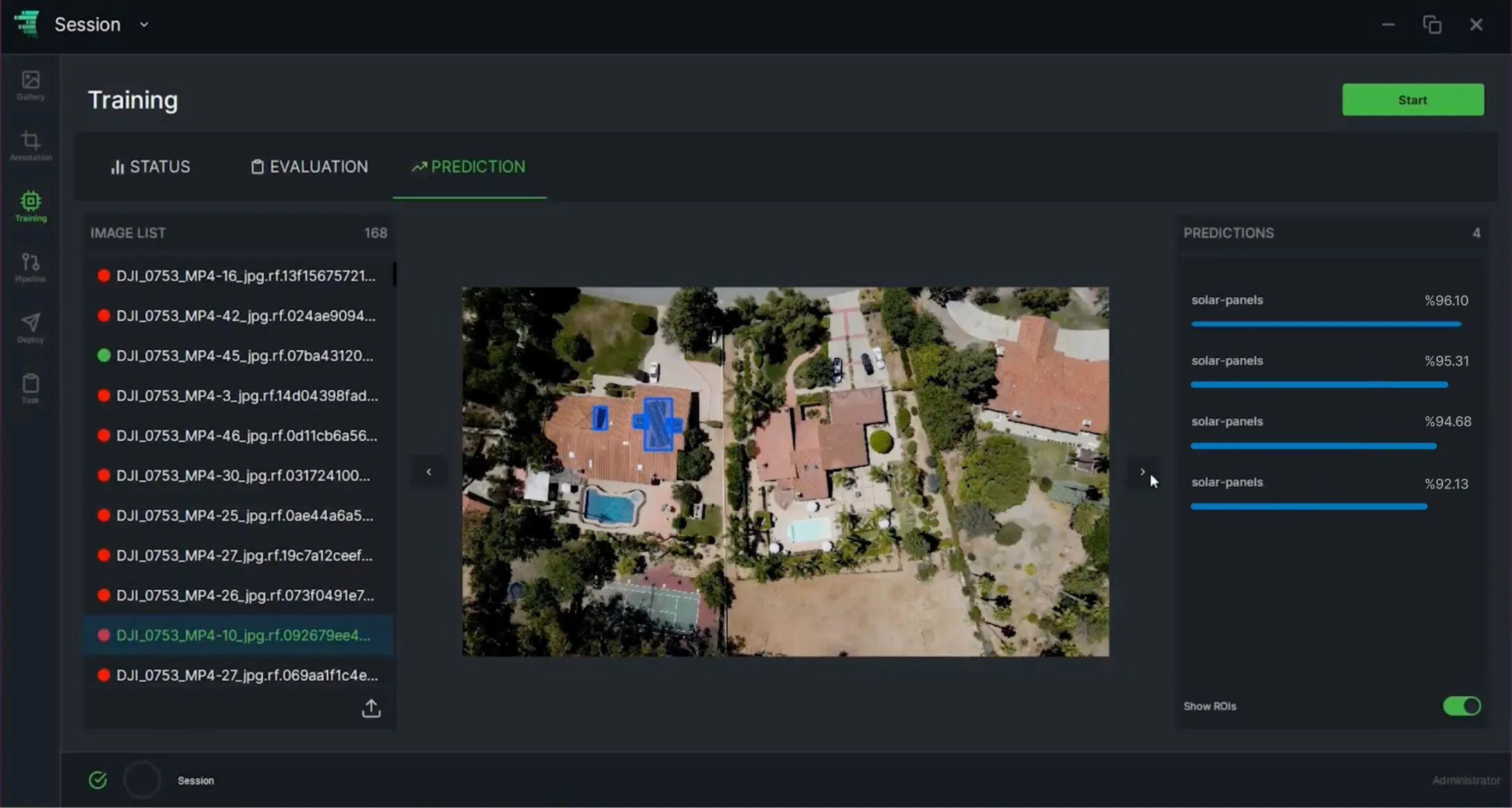Click the confidence bar for the 94.68% prediction

(x=1313, y=446)
